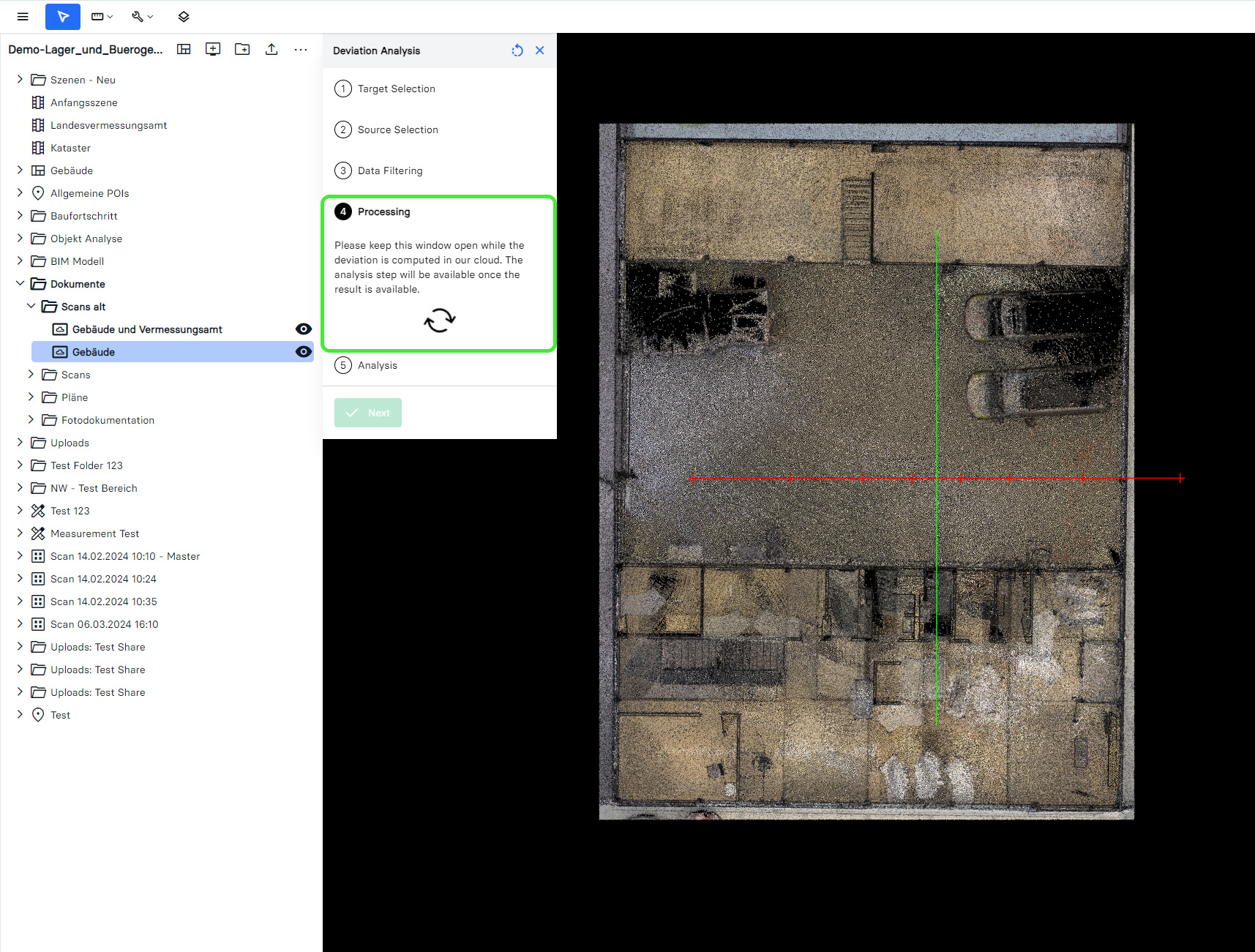Image resolution: width=1255 pixels, height=952 pixels.
Task: Expand the BIM Modell folder
Action: 20,261
